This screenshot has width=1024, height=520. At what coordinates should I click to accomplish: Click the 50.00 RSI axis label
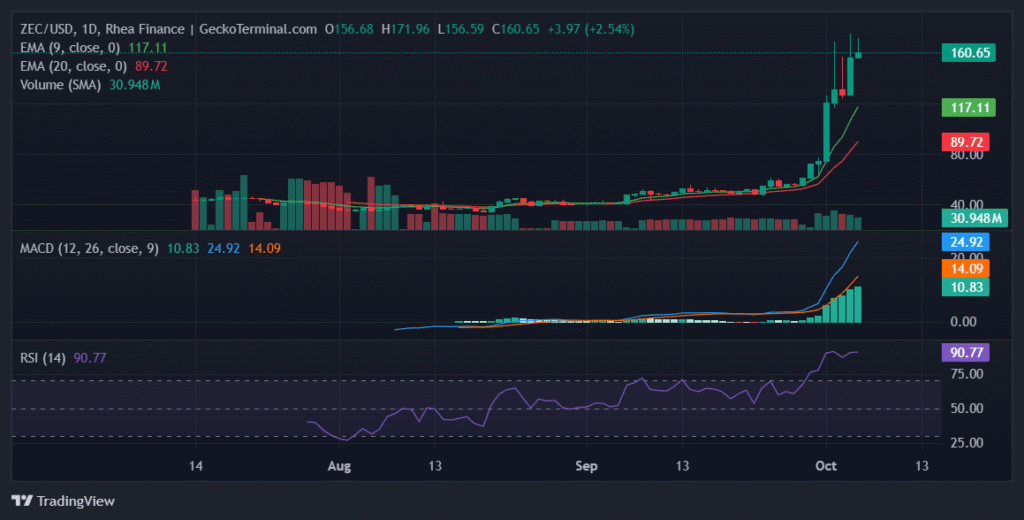967,408
